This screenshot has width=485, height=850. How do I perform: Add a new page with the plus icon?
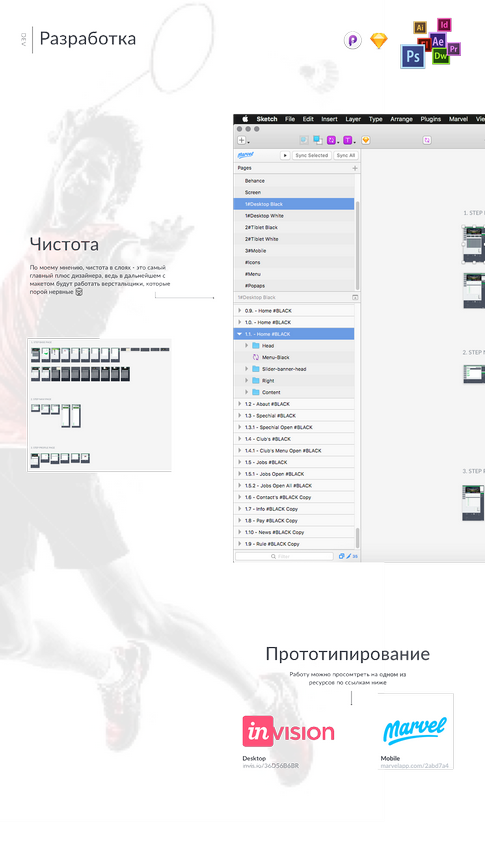coord(355,169)
